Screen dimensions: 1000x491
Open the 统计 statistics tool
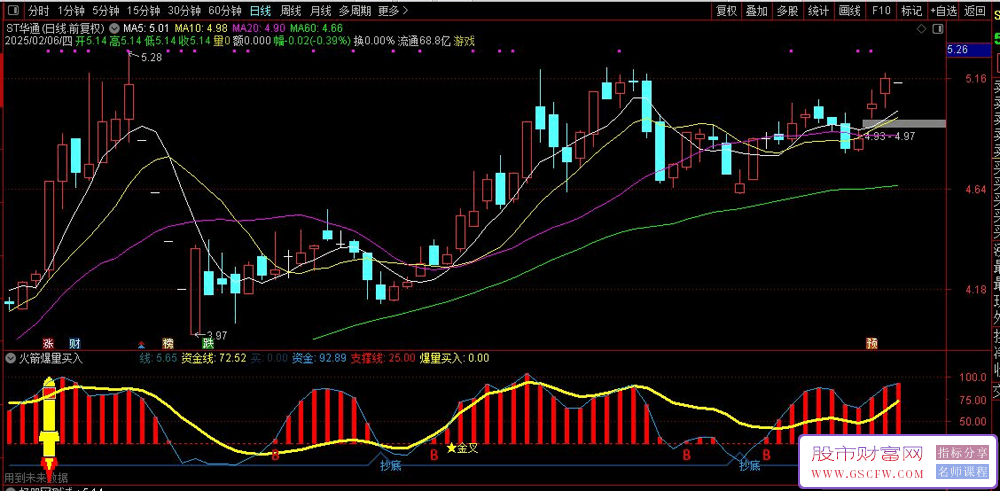point(819,10)
